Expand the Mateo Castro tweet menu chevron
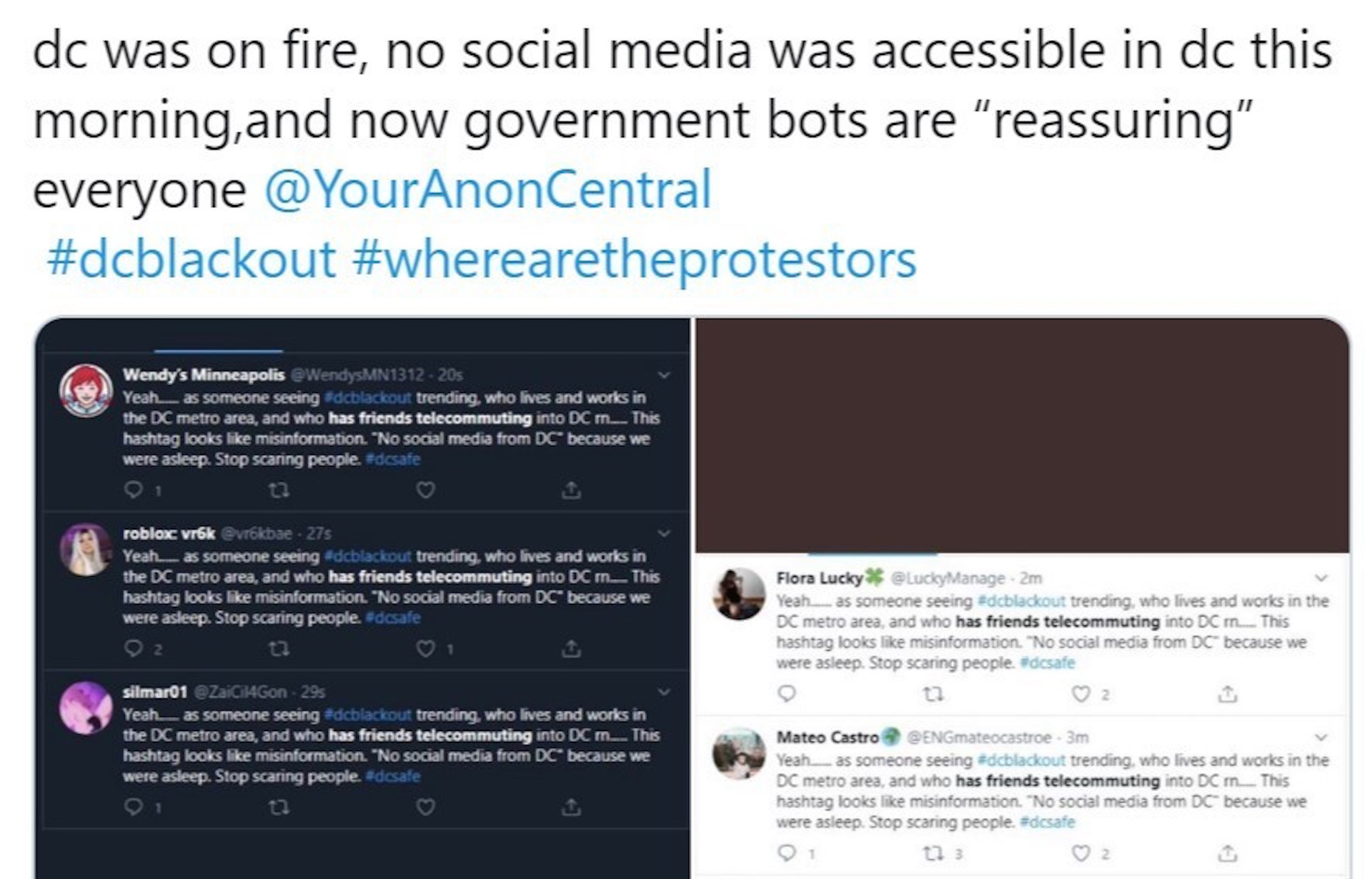 click(x=1321, y=738)
